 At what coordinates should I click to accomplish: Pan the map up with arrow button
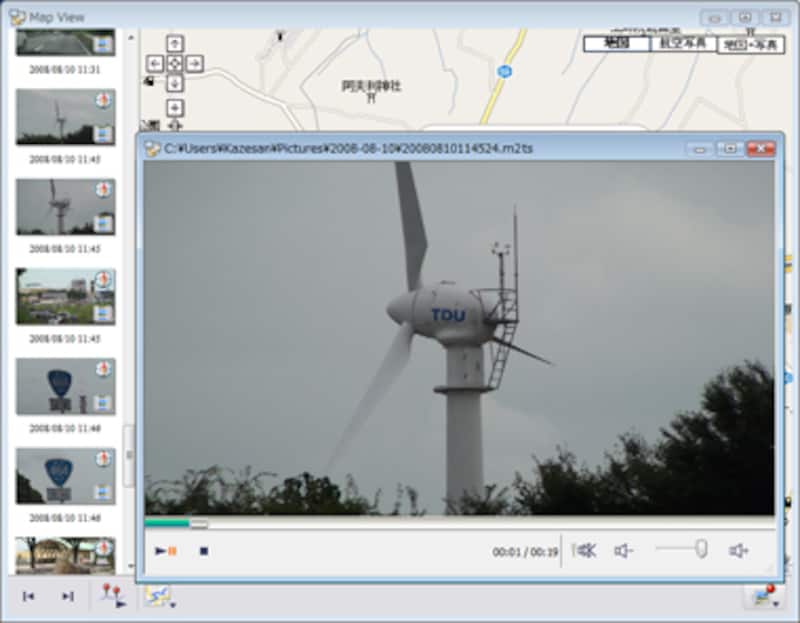point(175,43)
